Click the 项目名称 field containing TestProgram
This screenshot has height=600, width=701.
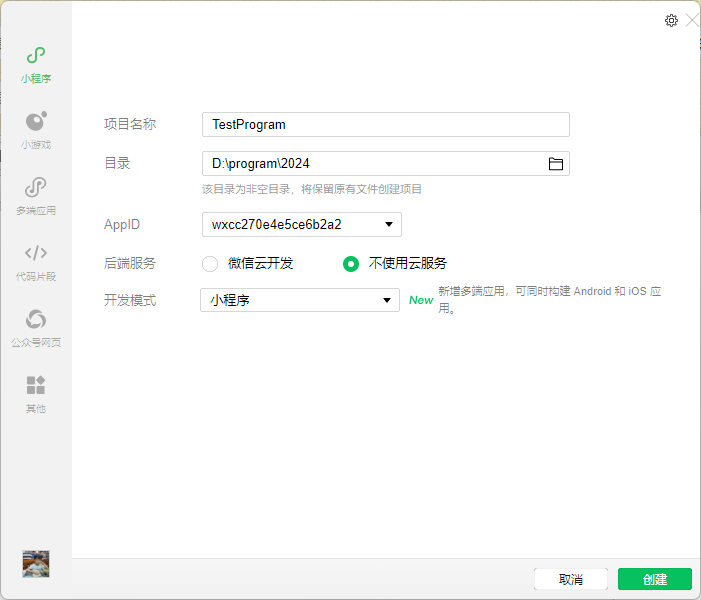point(386,124)
